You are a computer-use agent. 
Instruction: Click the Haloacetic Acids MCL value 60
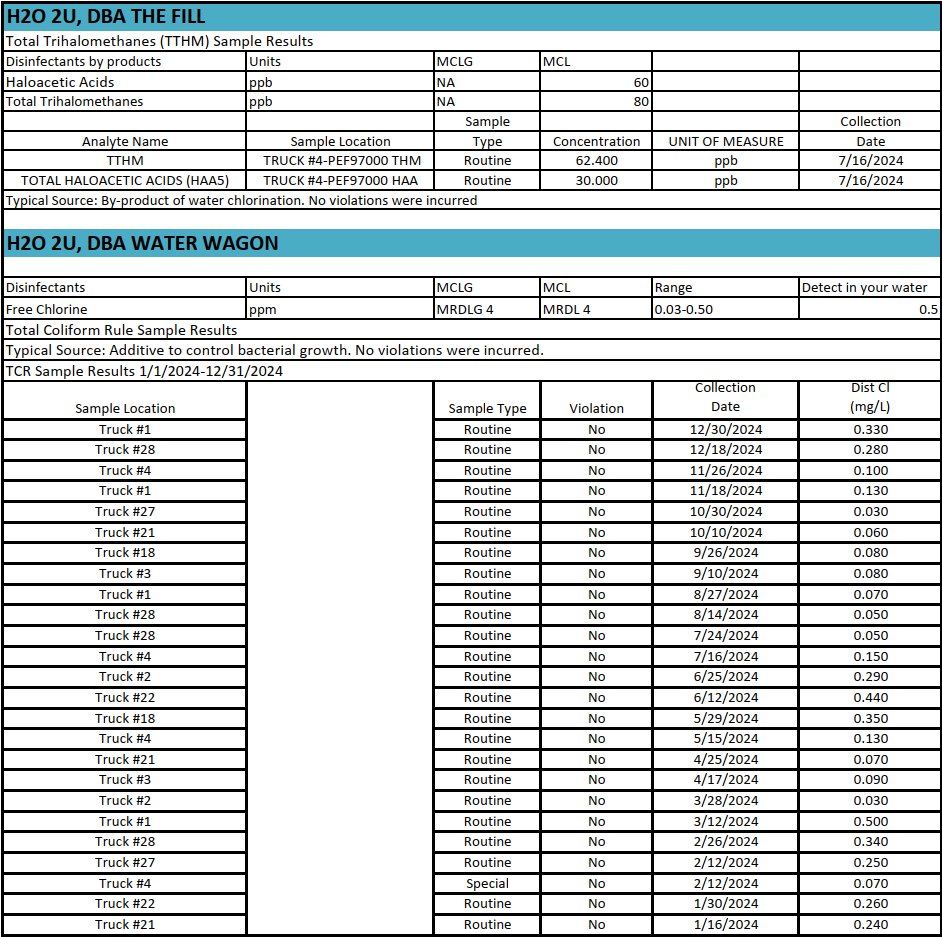pos(640,82)
